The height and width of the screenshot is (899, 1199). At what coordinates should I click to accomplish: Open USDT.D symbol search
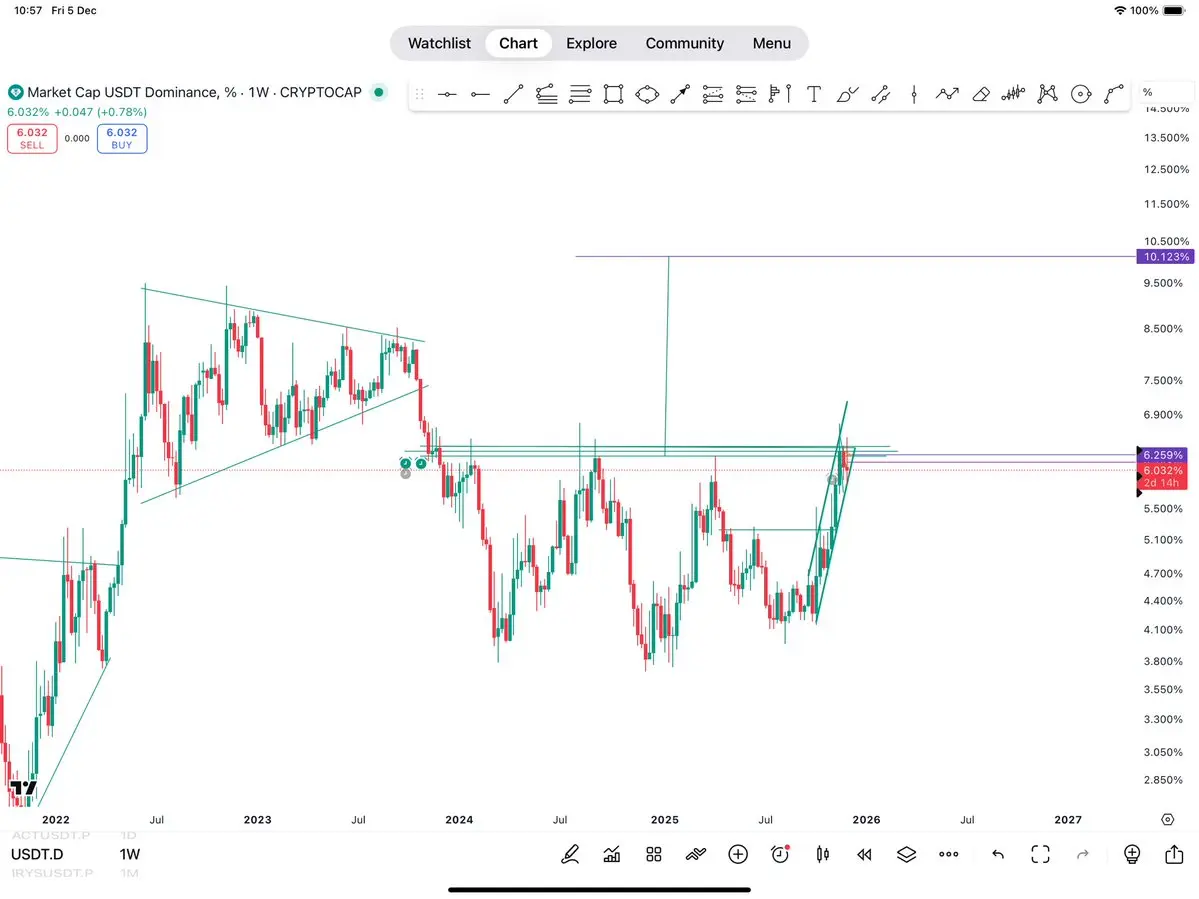pyautogui.click(x=37, y=854)
